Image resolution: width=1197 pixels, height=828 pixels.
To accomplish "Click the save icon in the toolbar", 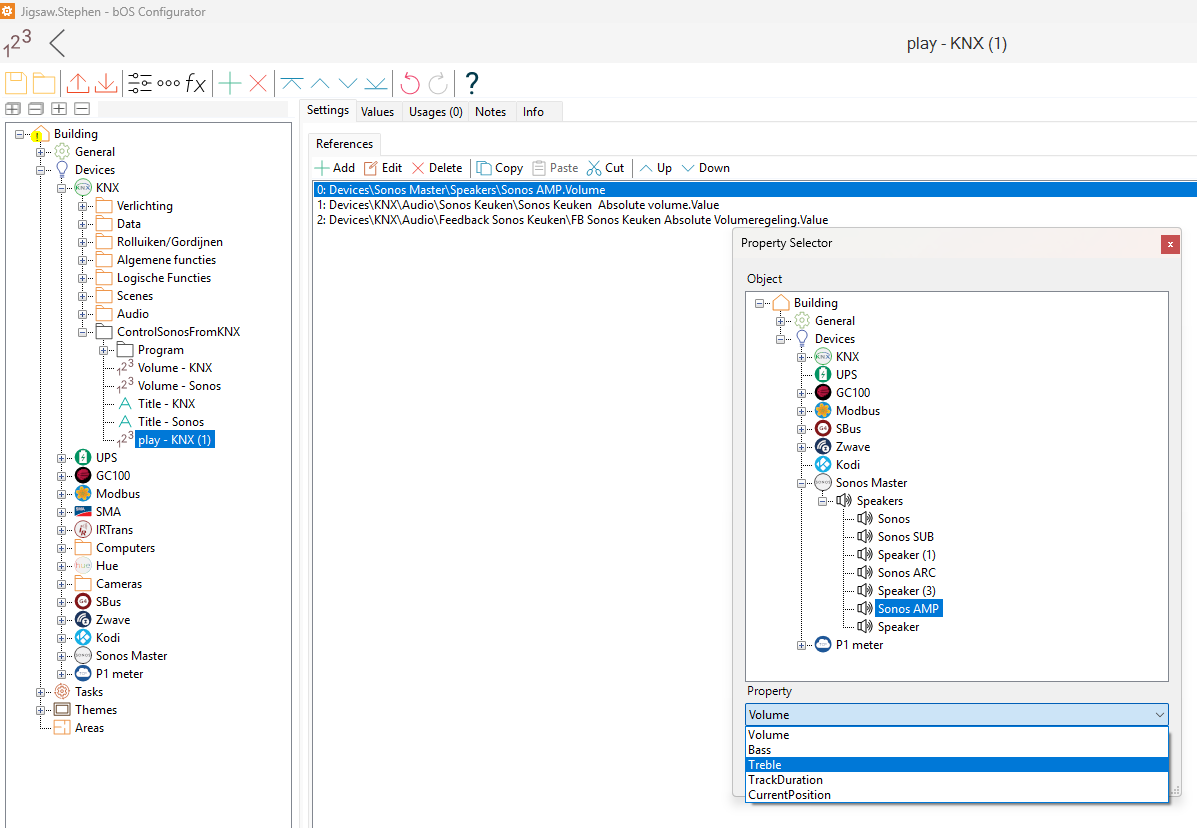I will pyautogui.click(x=16, y=83).
